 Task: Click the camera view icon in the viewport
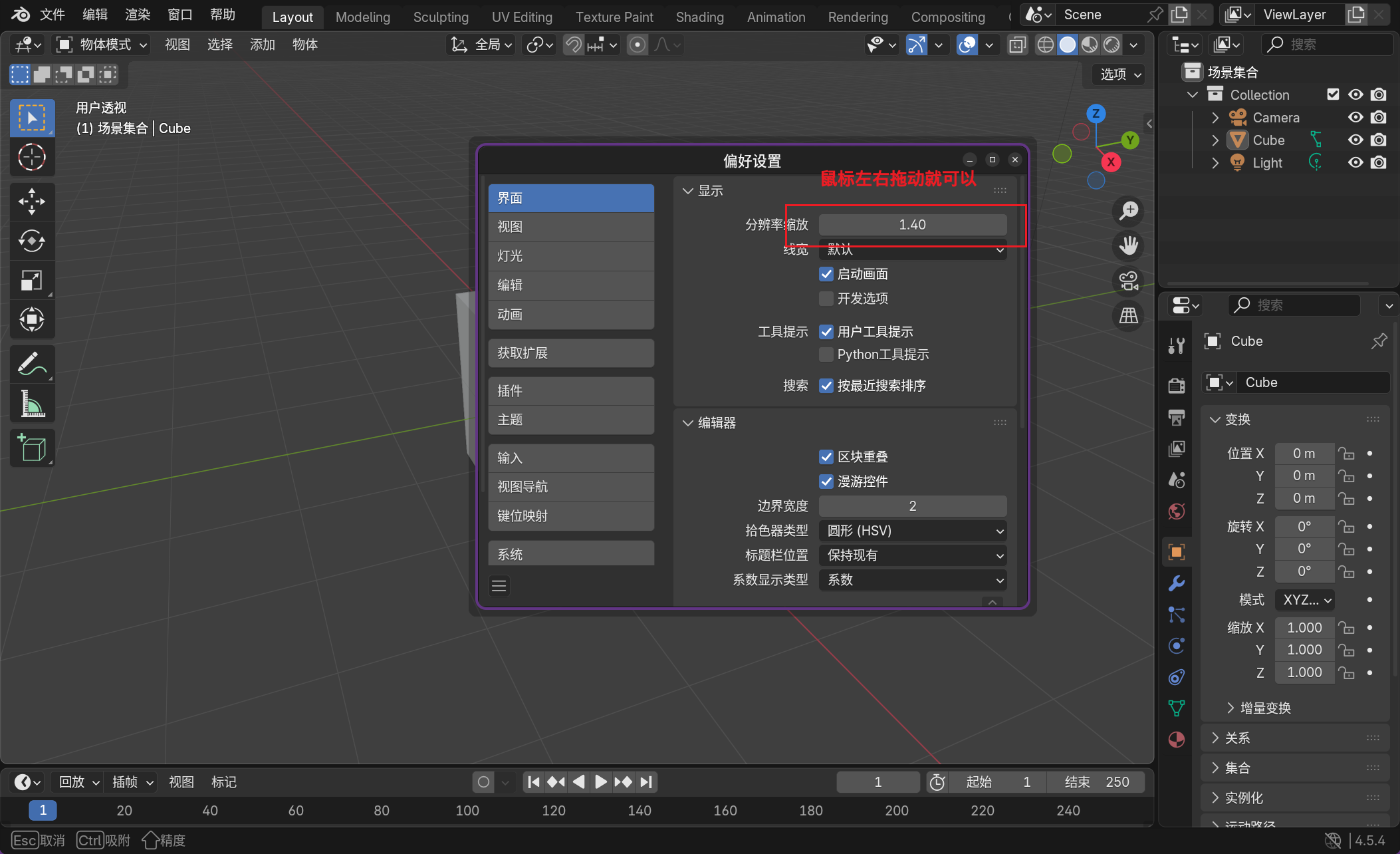pos(1128,281)
